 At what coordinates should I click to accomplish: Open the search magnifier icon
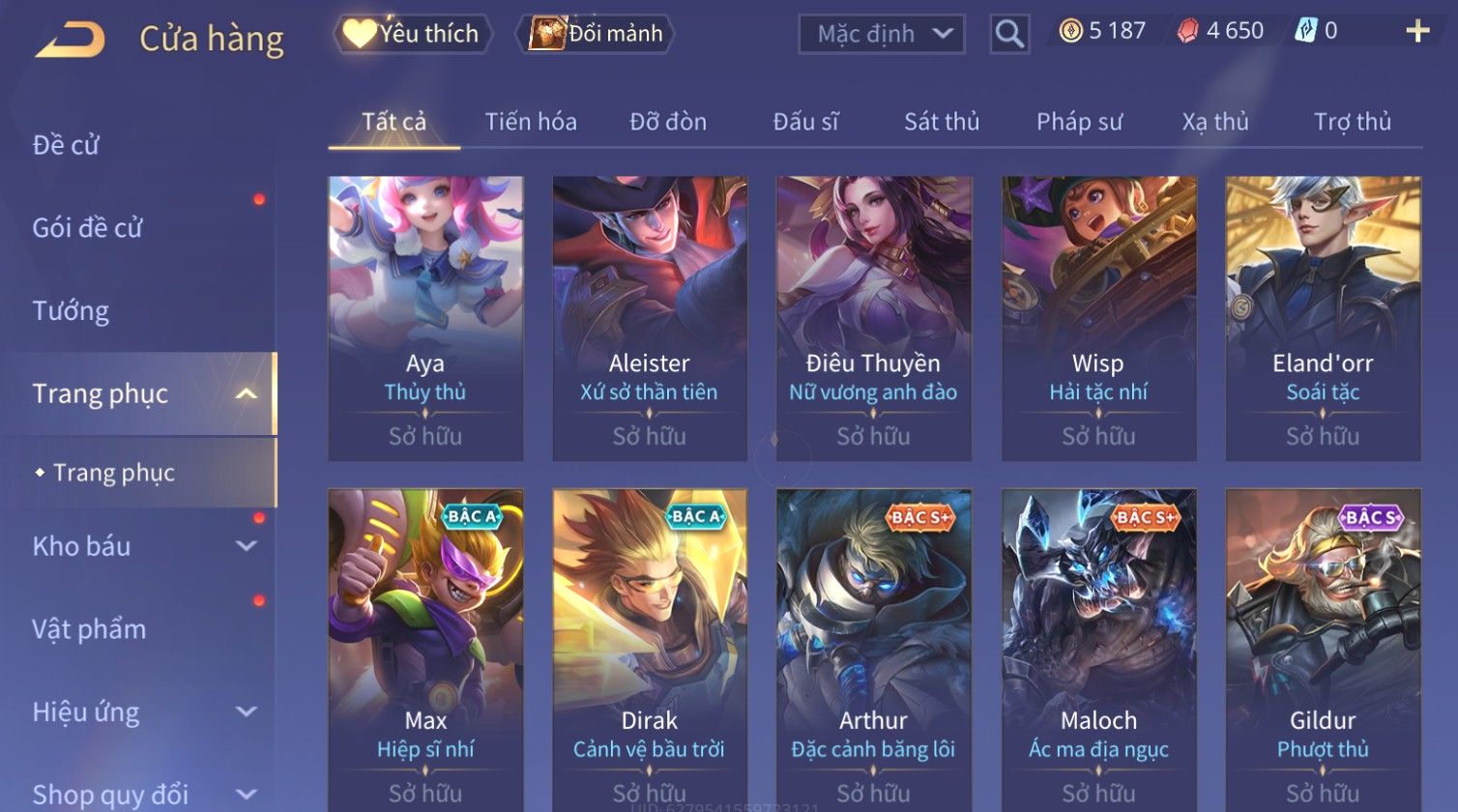[x=1009, y=34]
